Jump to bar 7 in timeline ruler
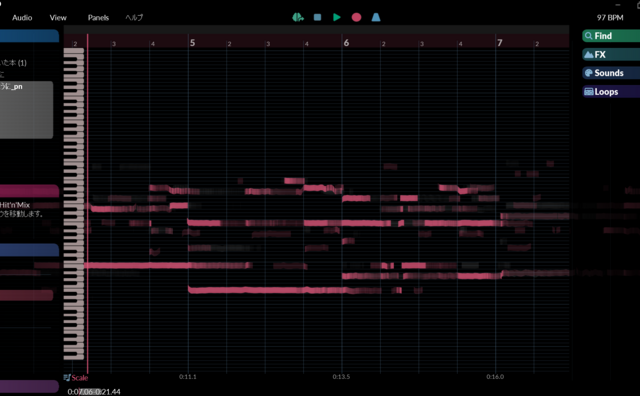The height and width of the screenshot is (396, 640). [500, 43]
